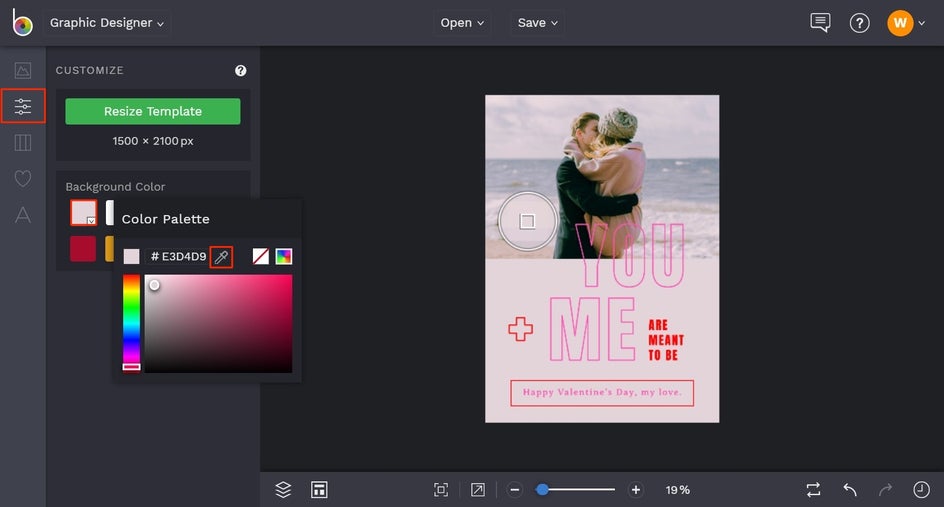This screenshot has height=507, width=944.
Task: Click the zoom out minus button
Action: click(x=515, y=490)
